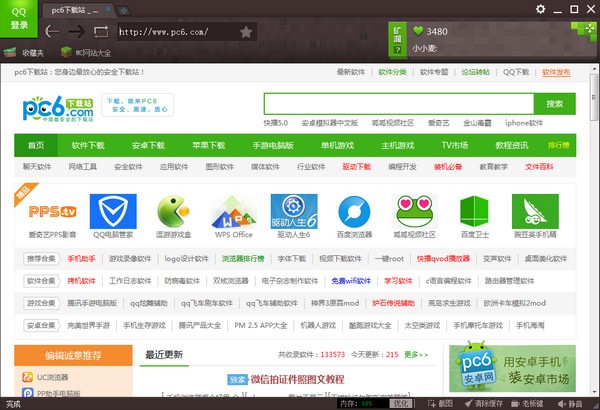The height and width of the screenshot is (410, 600).
Task: Click the 最近更新 section tab
Action: 164,354
